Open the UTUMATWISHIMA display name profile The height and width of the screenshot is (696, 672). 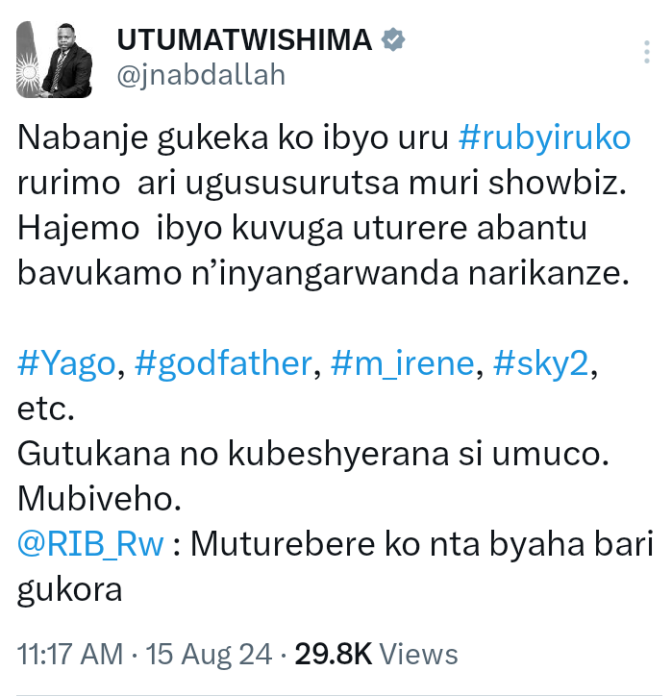244,40
